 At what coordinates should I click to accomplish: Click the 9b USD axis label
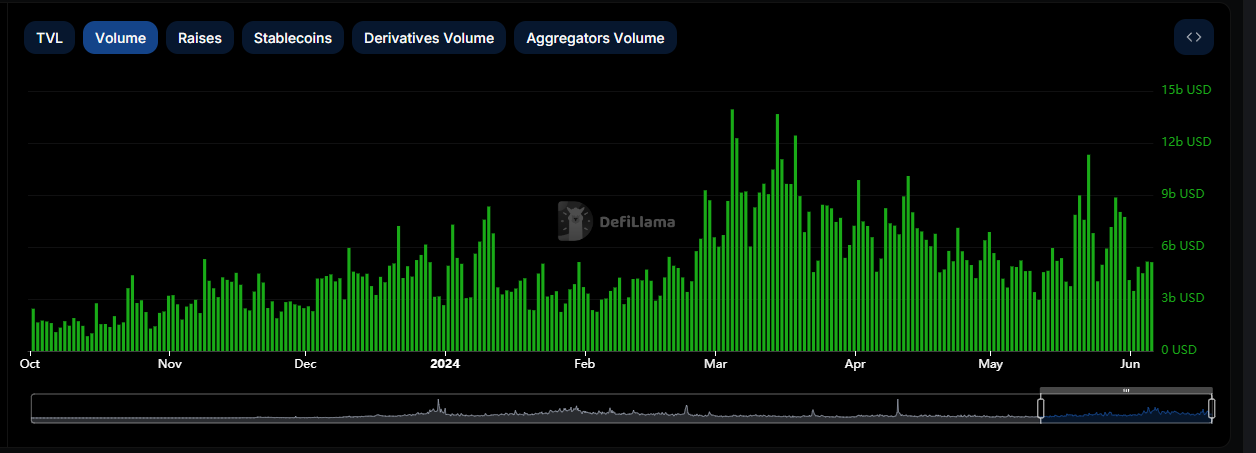coord(1182,194)
